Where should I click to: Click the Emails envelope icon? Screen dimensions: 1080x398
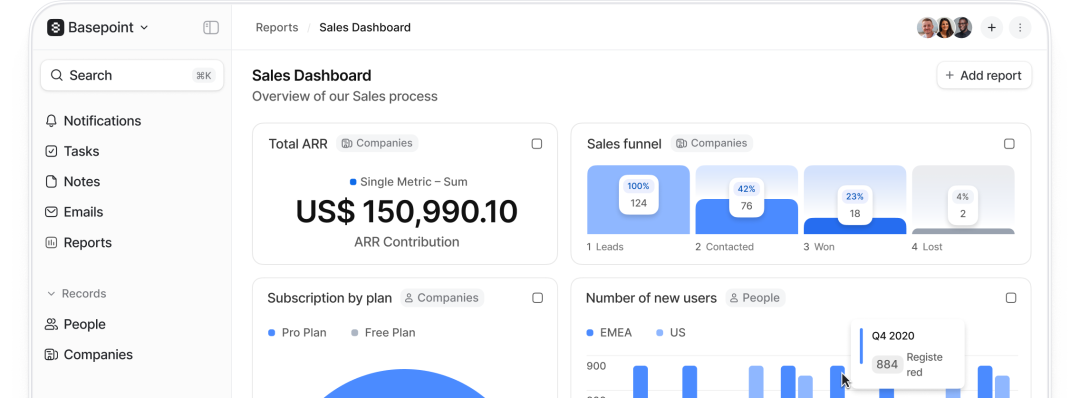coord(51,212)
